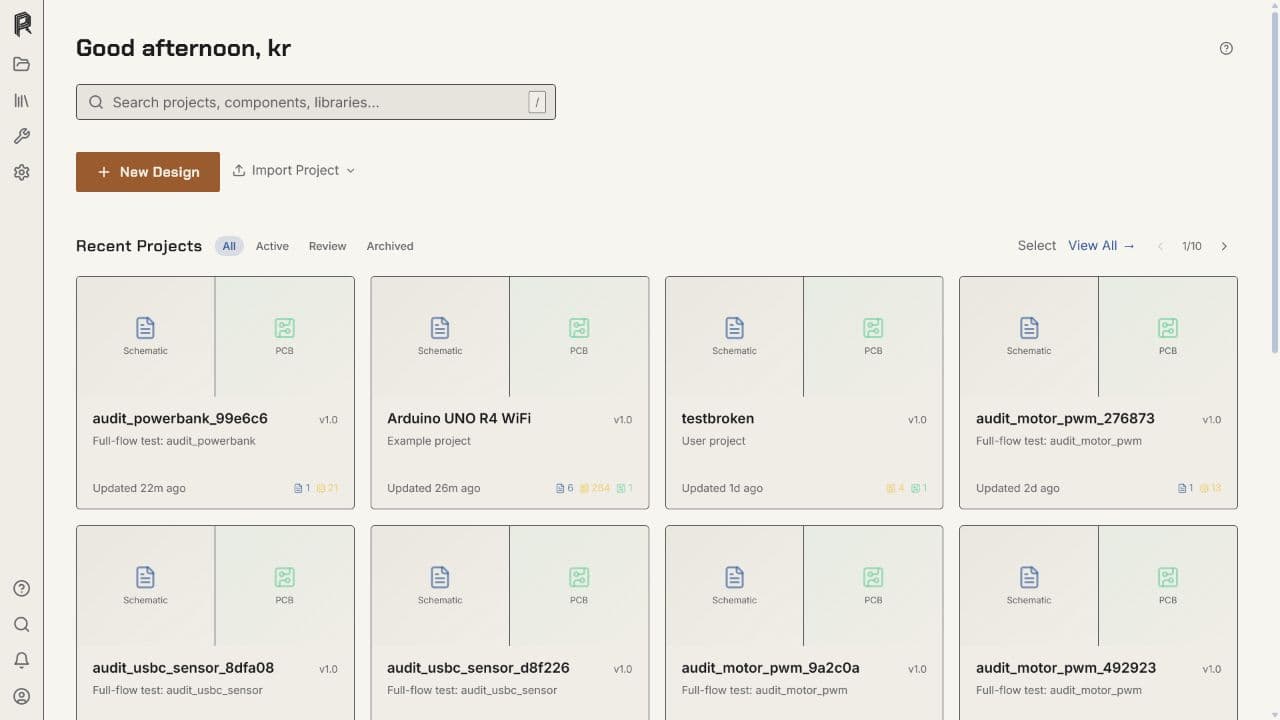
Task: Open the Notifications bell in the sidebar
Action: [22, 660]
